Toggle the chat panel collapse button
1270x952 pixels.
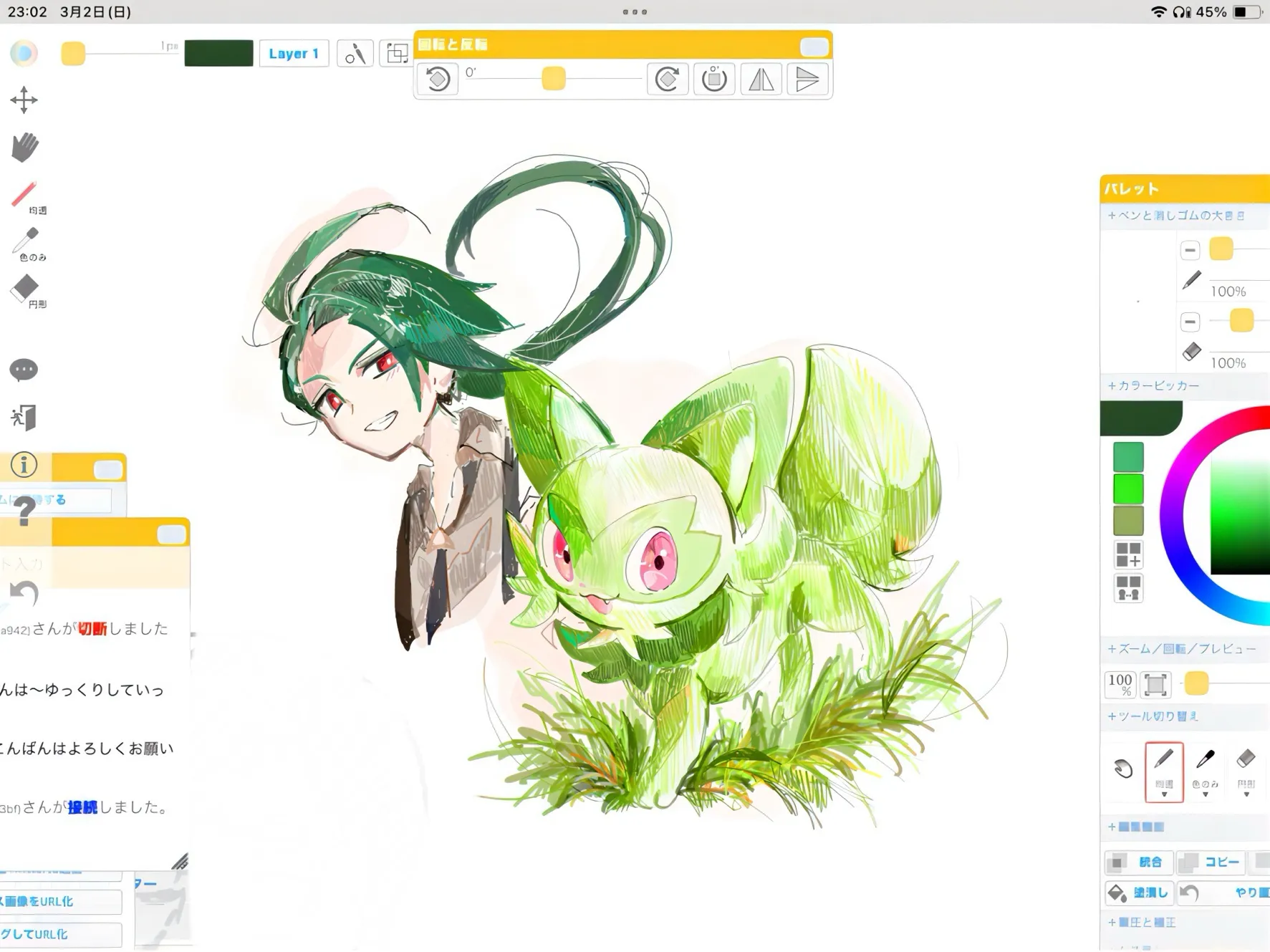point(171,534)
